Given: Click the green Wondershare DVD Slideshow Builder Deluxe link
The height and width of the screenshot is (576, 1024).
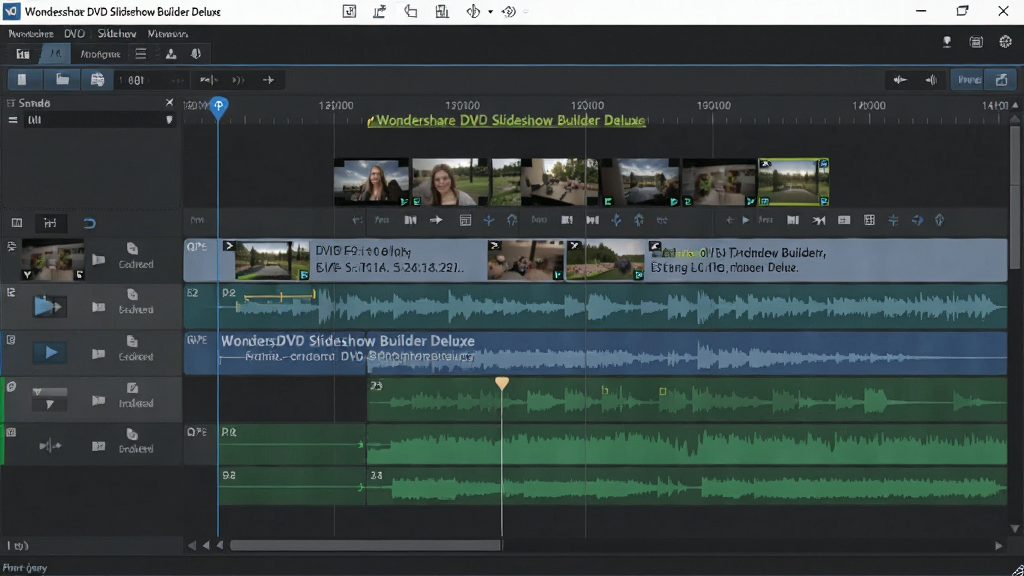Looking at the screenshot, I should coord(507,120).
